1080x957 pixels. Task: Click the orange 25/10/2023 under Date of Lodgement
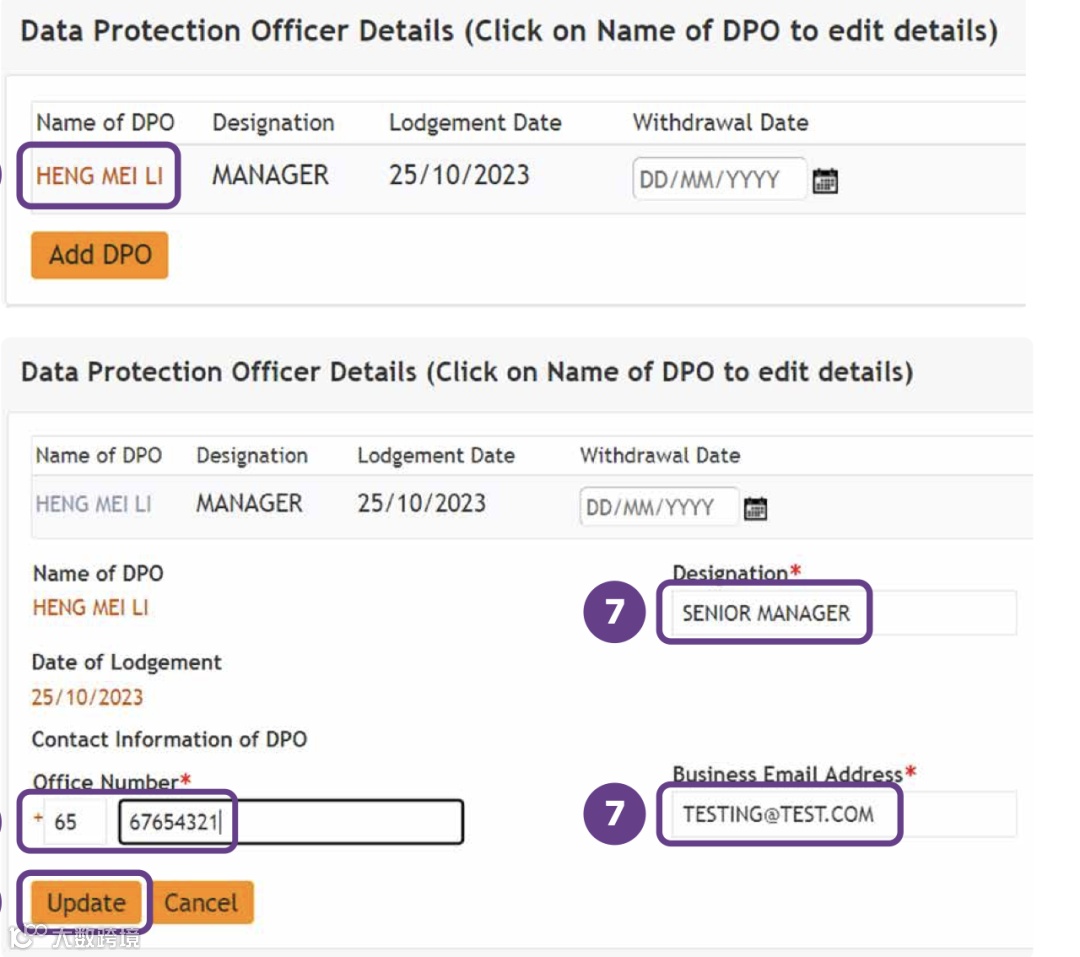(87, 697)
